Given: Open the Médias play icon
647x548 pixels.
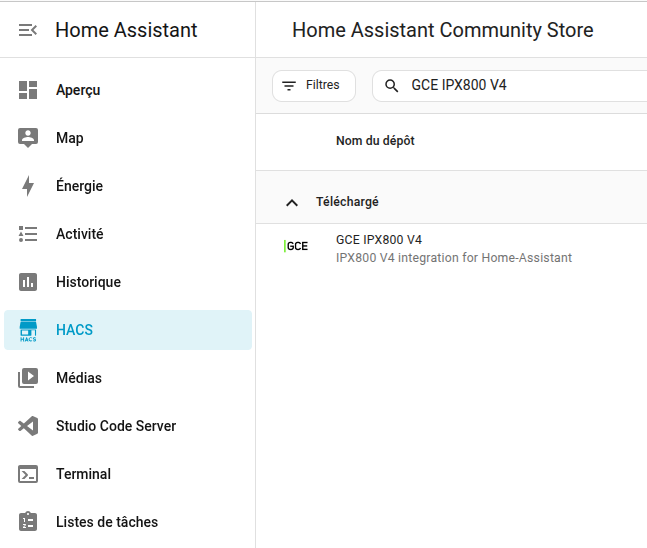Looking at the screenshot, I should 28,378.
